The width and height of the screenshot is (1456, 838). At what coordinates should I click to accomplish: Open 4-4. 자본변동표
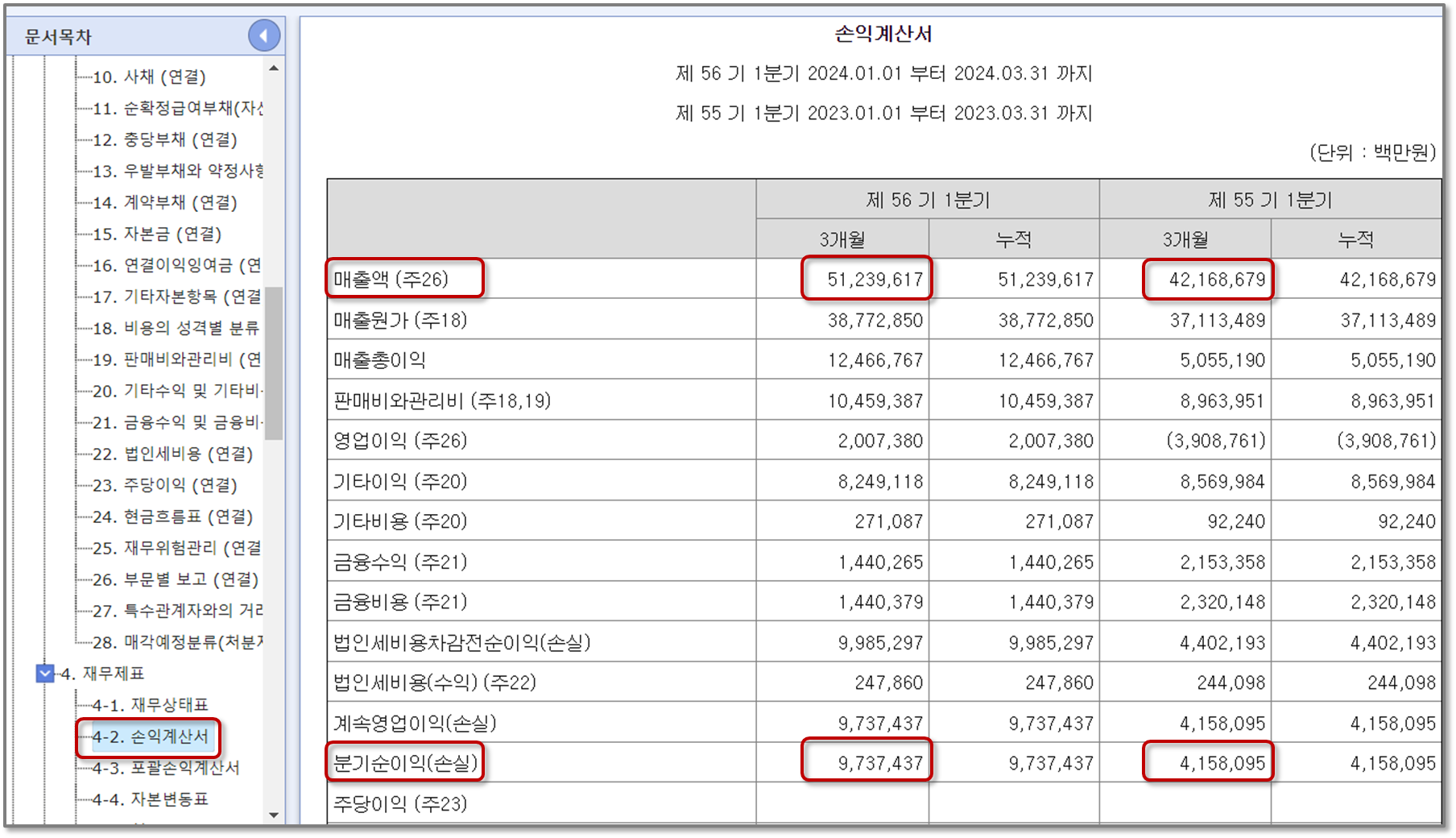point(150,799)
